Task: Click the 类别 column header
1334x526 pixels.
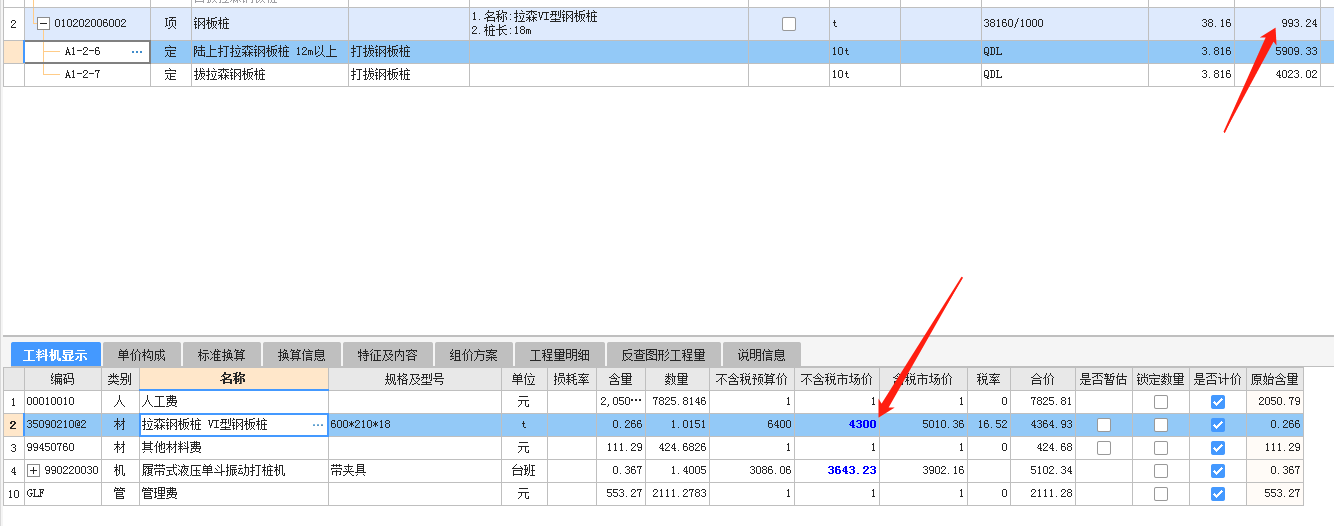Action: click(x=120, y=379)
